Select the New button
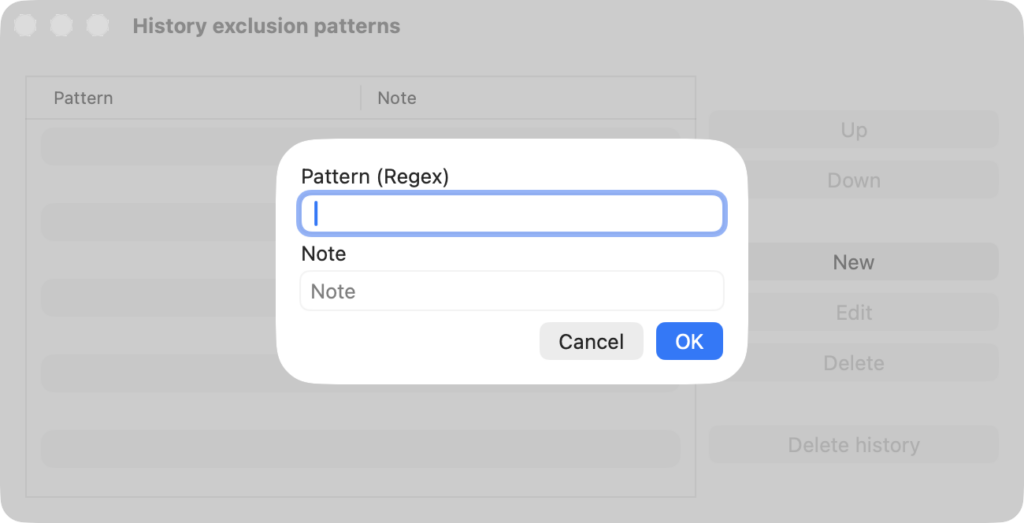 point(854,262)
